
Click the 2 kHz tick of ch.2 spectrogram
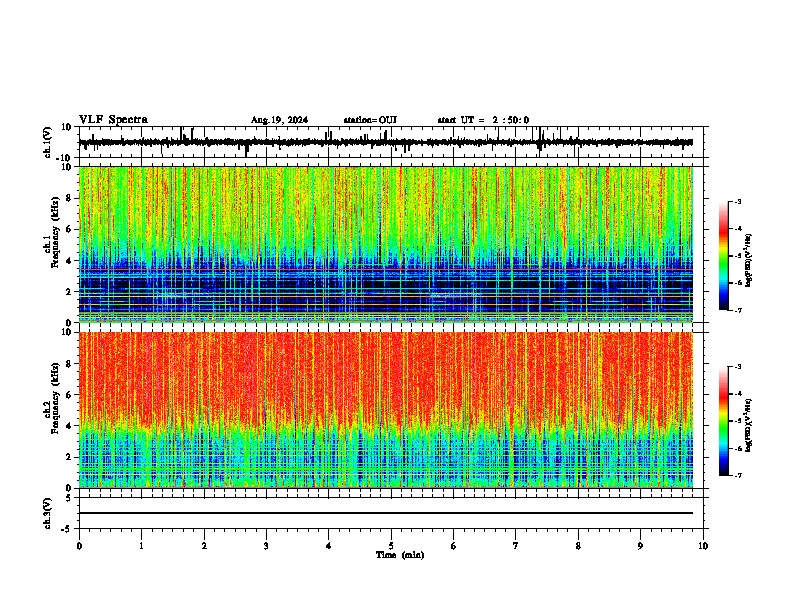tap(69, 457)
